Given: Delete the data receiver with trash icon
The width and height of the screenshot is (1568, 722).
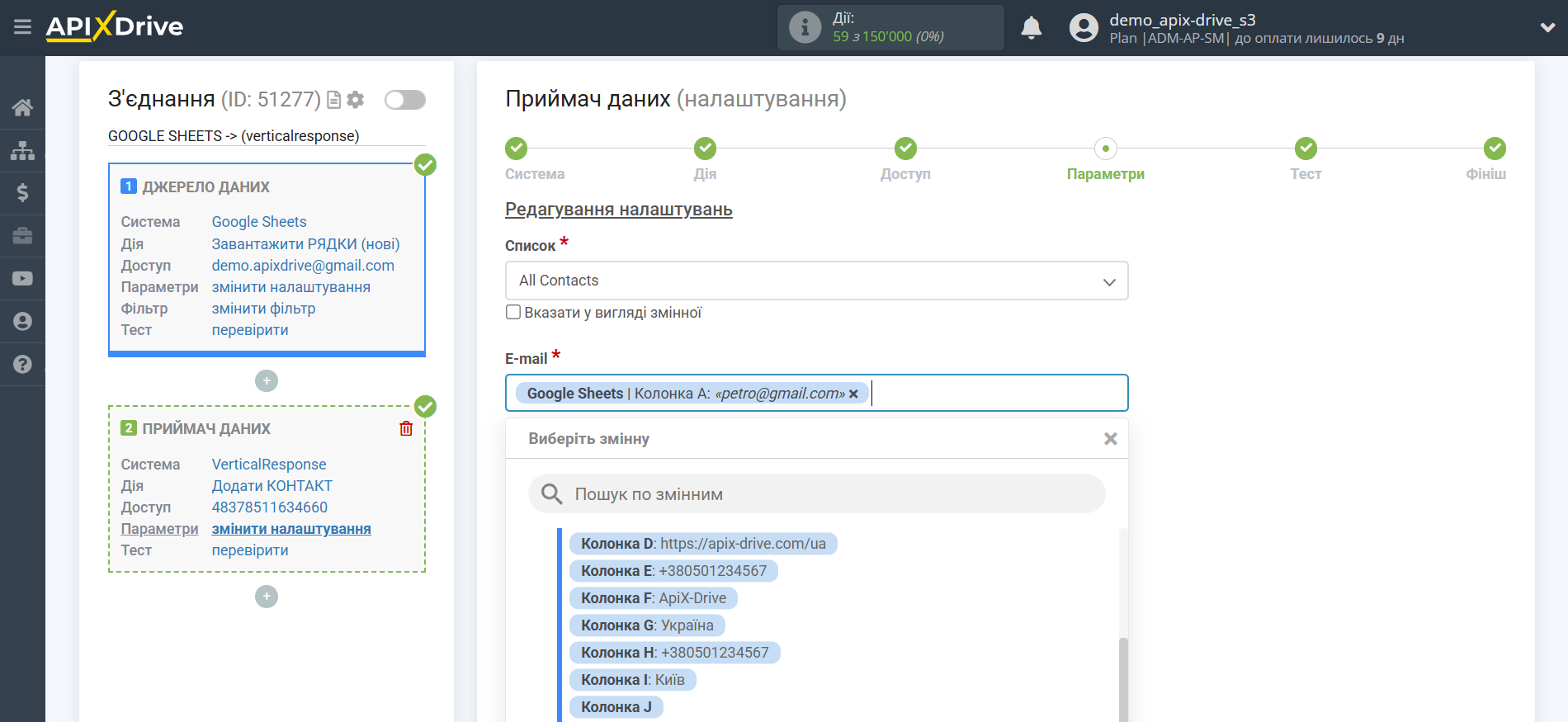Looking at the screenshot, I should [x=406, y=428].
